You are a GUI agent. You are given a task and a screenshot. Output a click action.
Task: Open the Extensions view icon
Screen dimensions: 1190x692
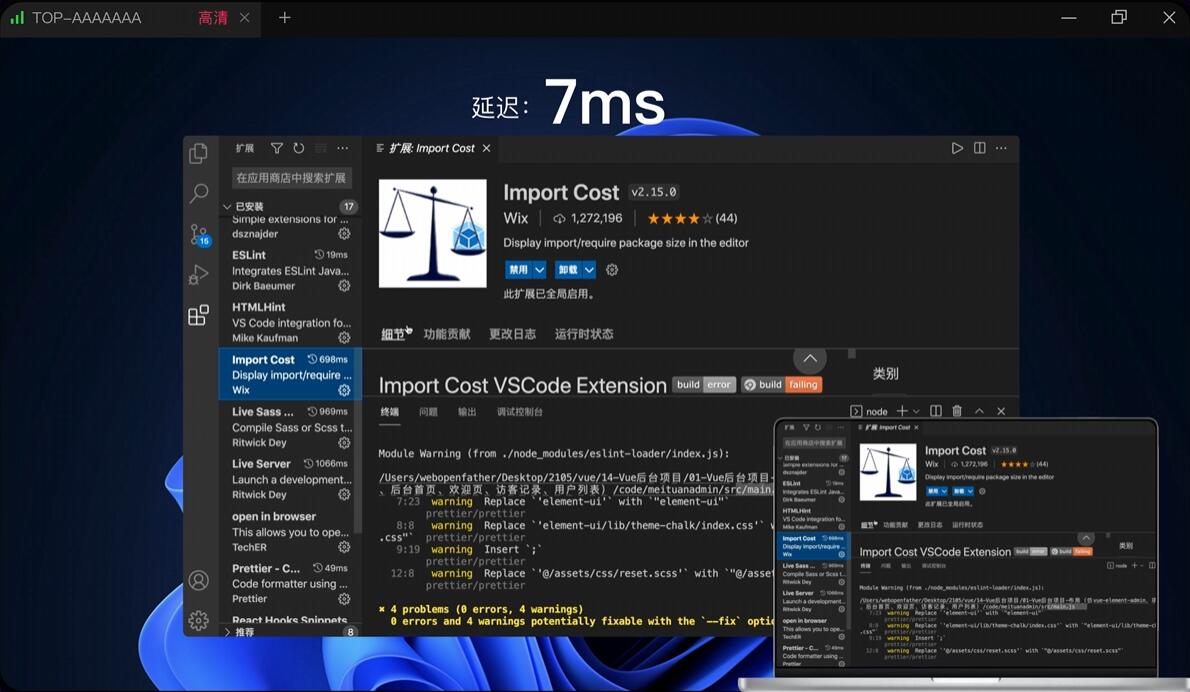pyautogui.click(x=198, y=315)
